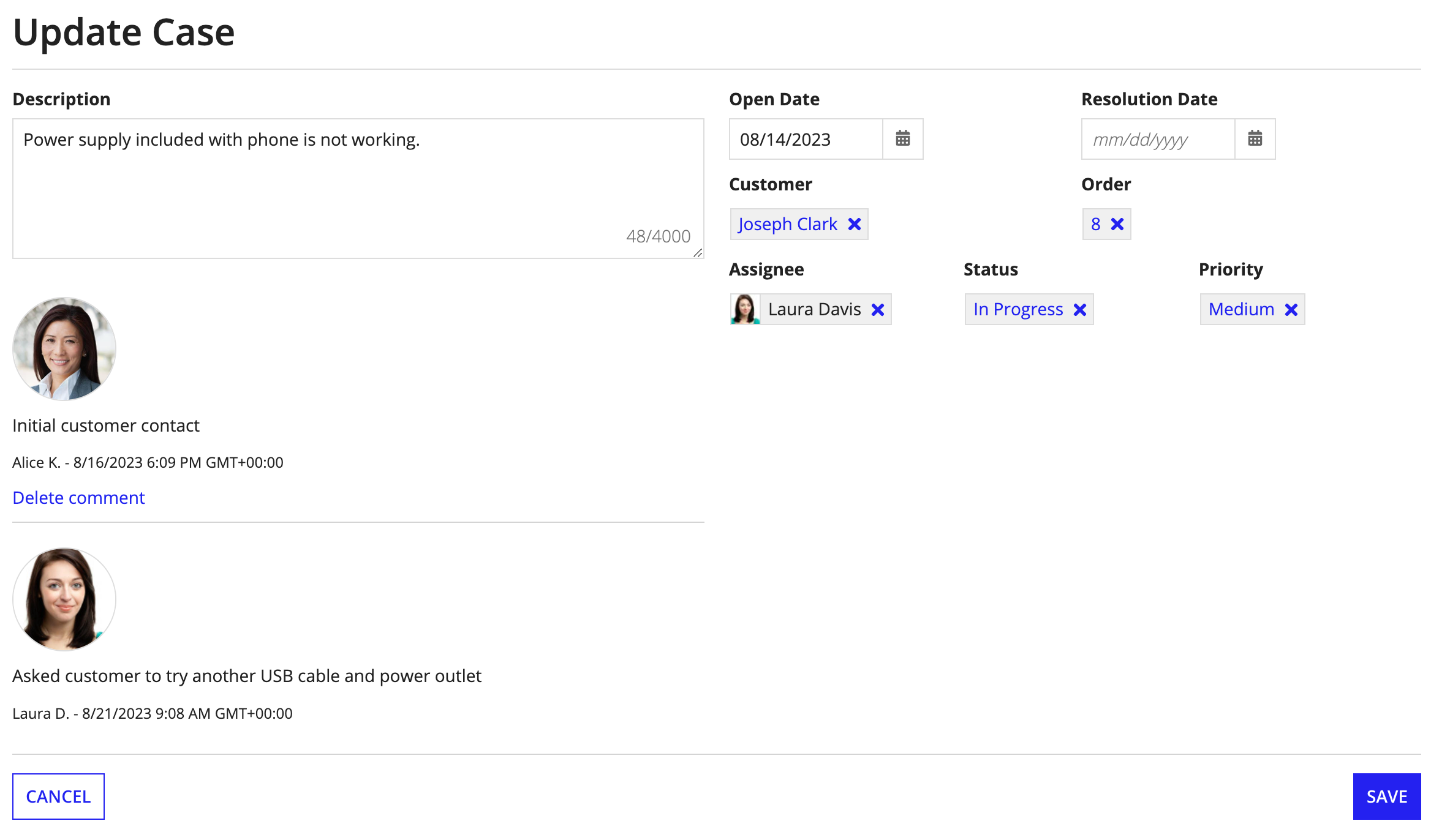Click the CANCEL button
Viewport: 1431px width, 840px height.
(x=58, y=796)
